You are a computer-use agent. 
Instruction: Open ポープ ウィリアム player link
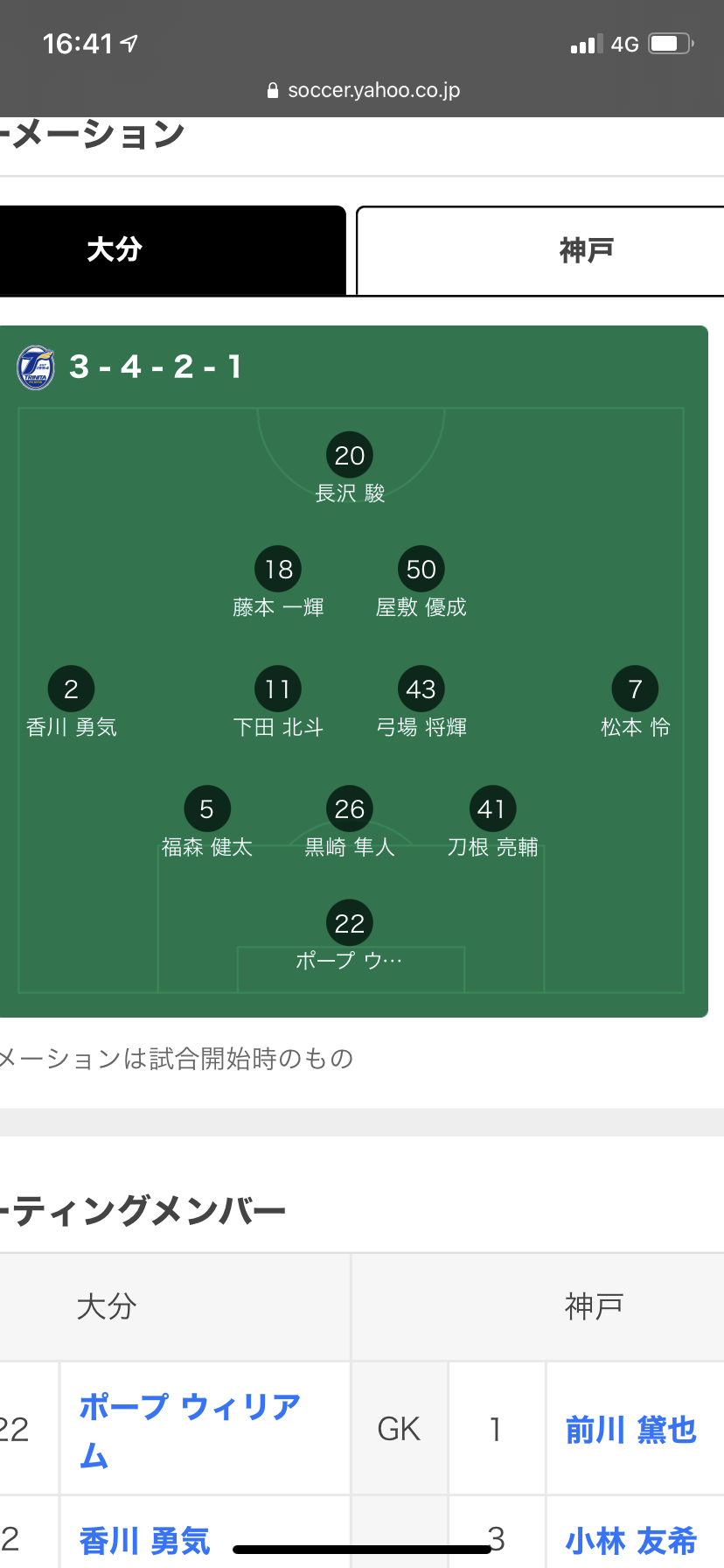(190, 1430)
